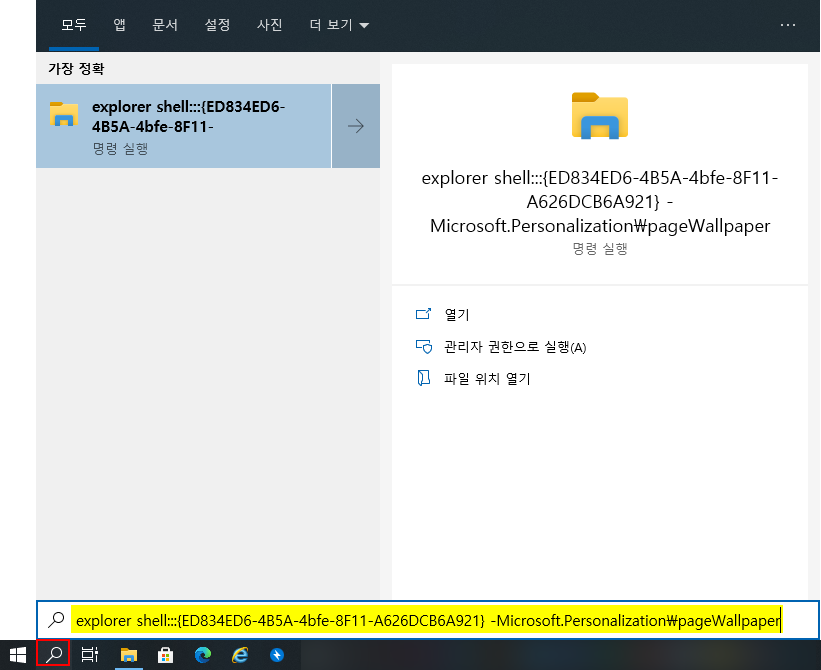This screenshot has width=821, height=670.
Task: Open the Windows Start menu
Action: click(18, 655)
